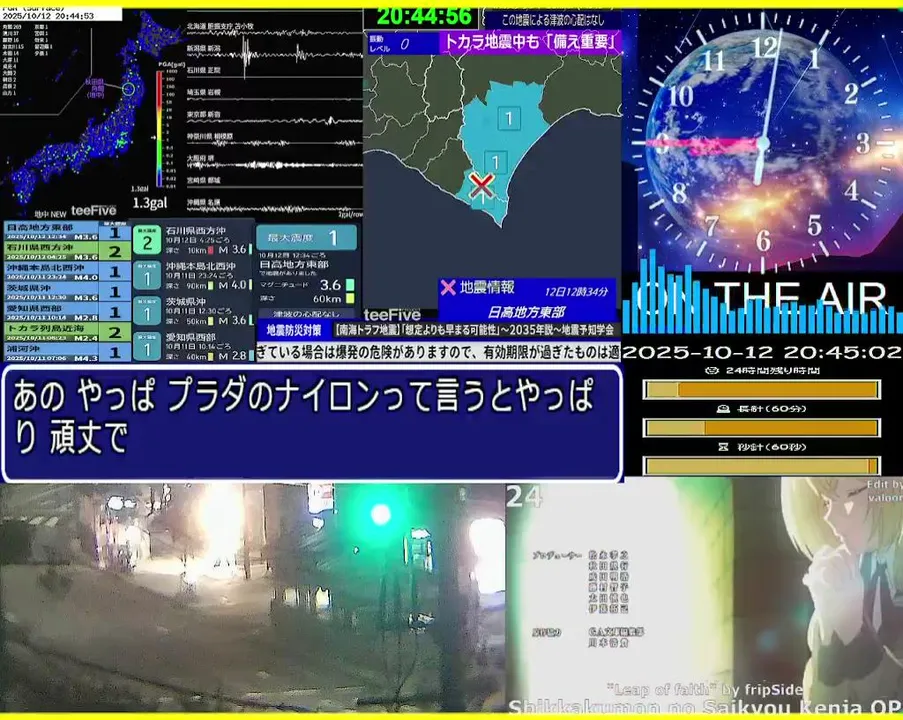
Task: Click the 長針(60分) progress bar
Action: 761,428
